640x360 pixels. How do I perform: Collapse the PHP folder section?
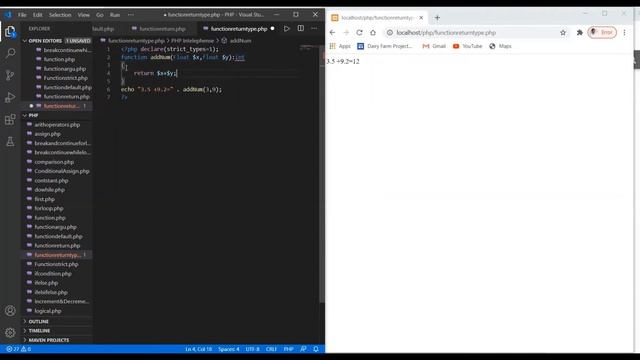[x=57, y=116]
